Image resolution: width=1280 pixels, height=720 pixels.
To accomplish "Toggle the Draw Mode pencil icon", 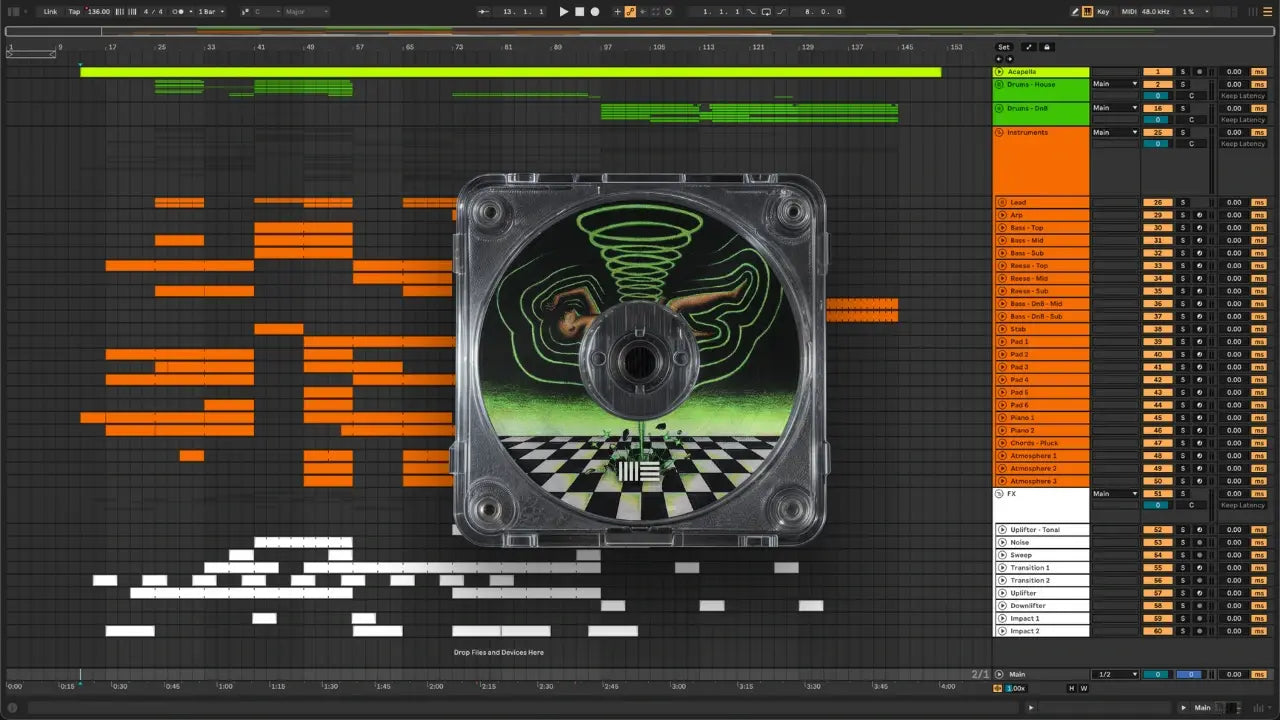I will point(1076,12).
